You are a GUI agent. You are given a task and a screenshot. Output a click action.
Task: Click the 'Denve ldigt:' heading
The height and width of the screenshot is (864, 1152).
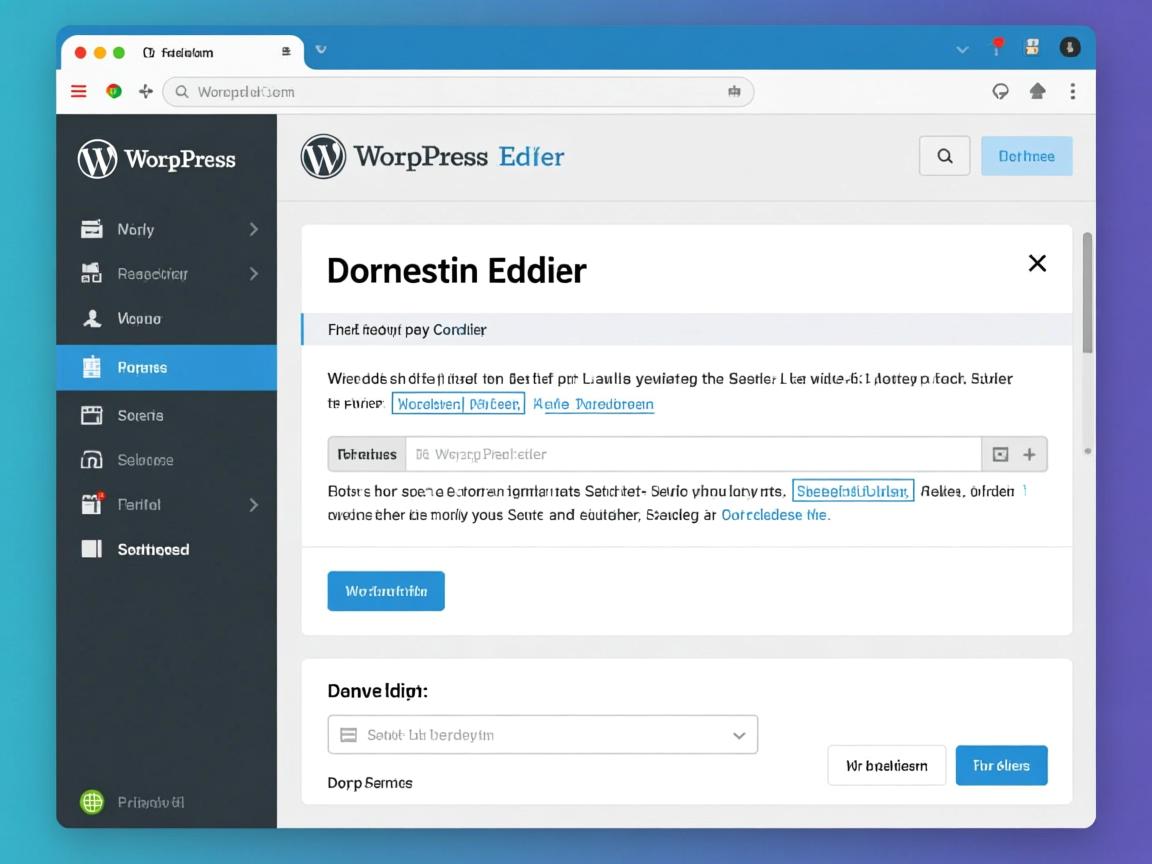(x=377, y=691)
